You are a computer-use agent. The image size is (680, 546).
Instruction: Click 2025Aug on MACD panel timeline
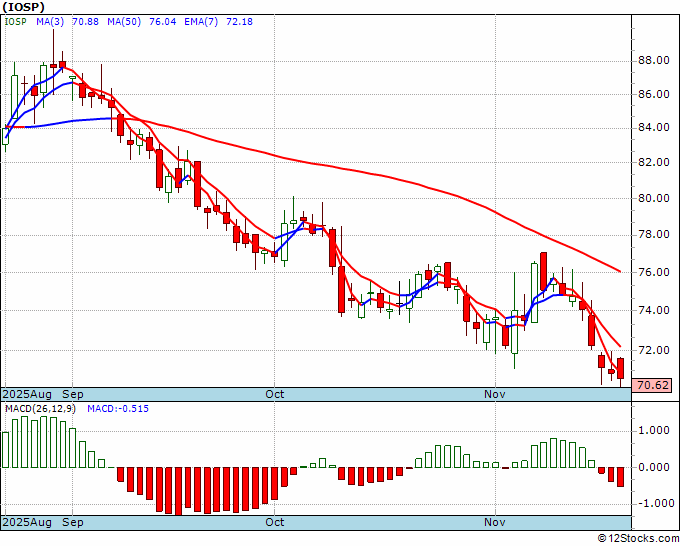click(x=27, y=522)
